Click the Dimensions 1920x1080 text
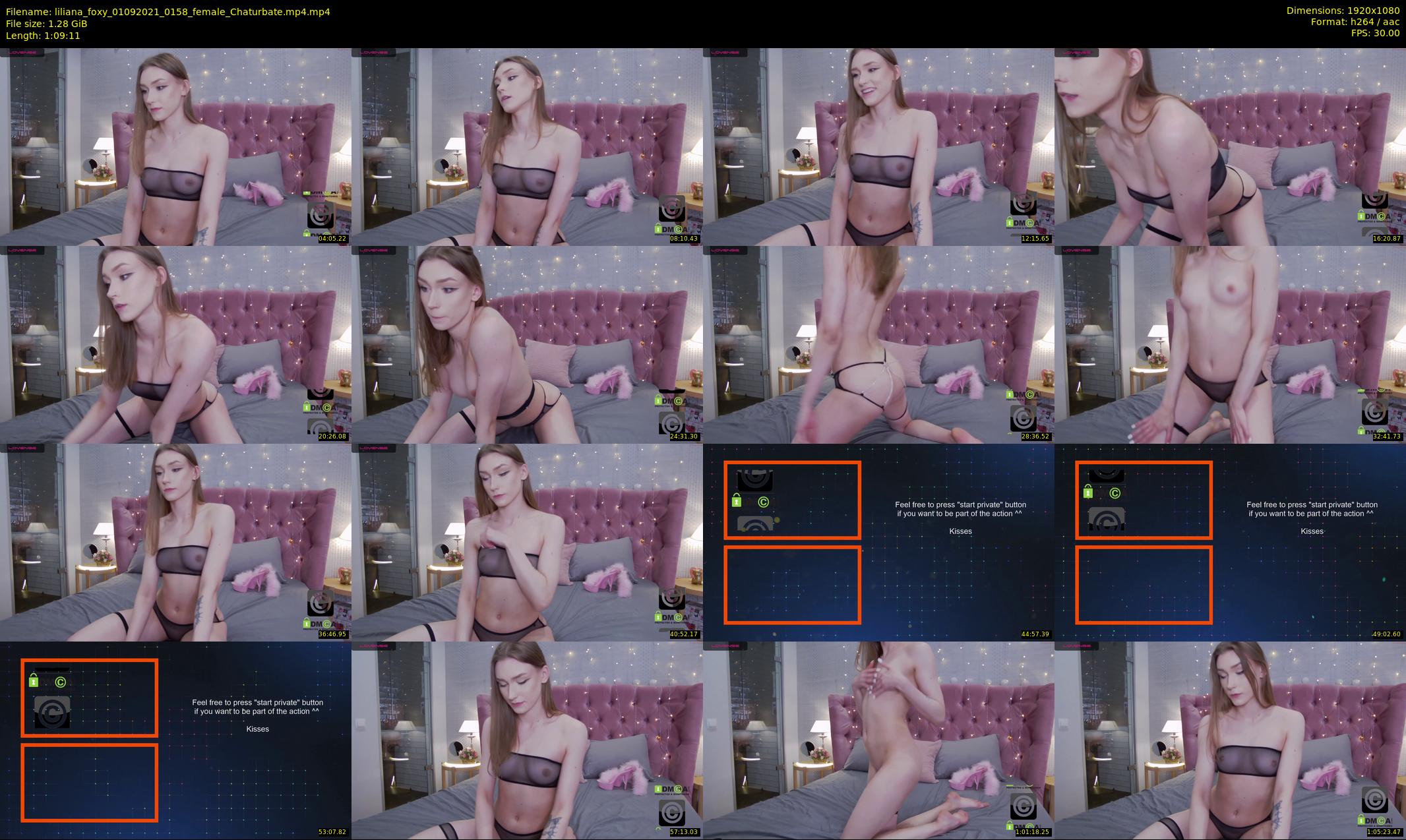The image size is (1406, 840). [1343, 11]
